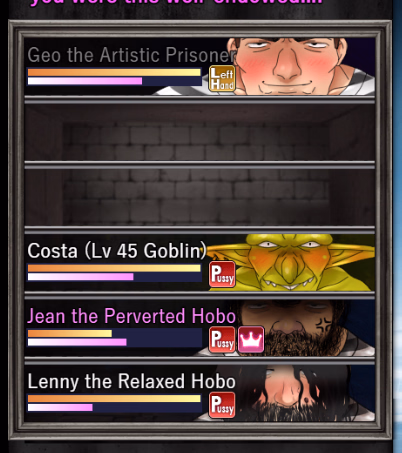Click Lenny's short pink gauge bar
402x453 pixels.
[x=60, y=407]
